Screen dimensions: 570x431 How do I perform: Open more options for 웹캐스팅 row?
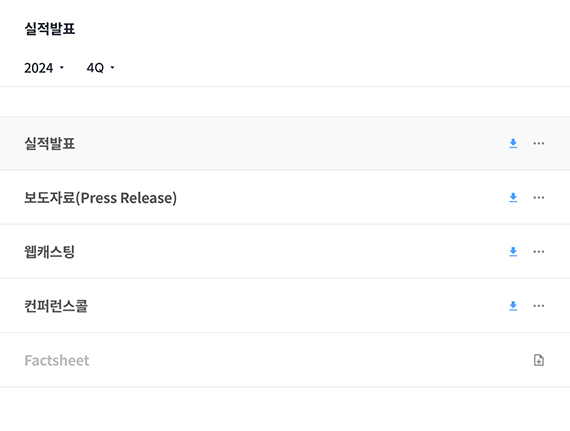(539, 252)
